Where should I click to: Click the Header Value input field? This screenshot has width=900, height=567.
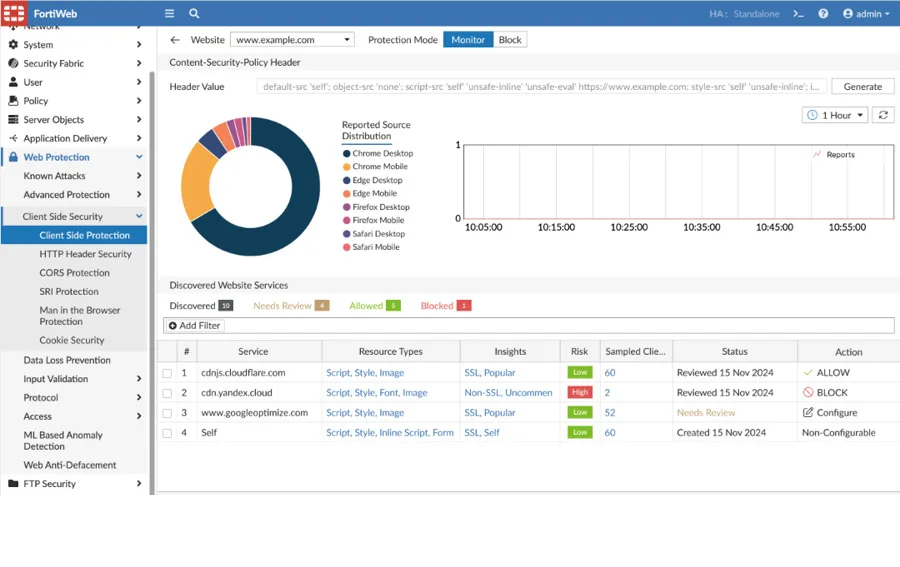pos(541,87)
